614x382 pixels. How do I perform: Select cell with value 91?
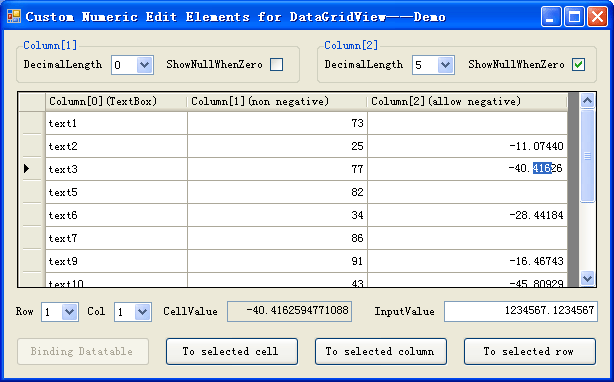[x=277, y=261]
